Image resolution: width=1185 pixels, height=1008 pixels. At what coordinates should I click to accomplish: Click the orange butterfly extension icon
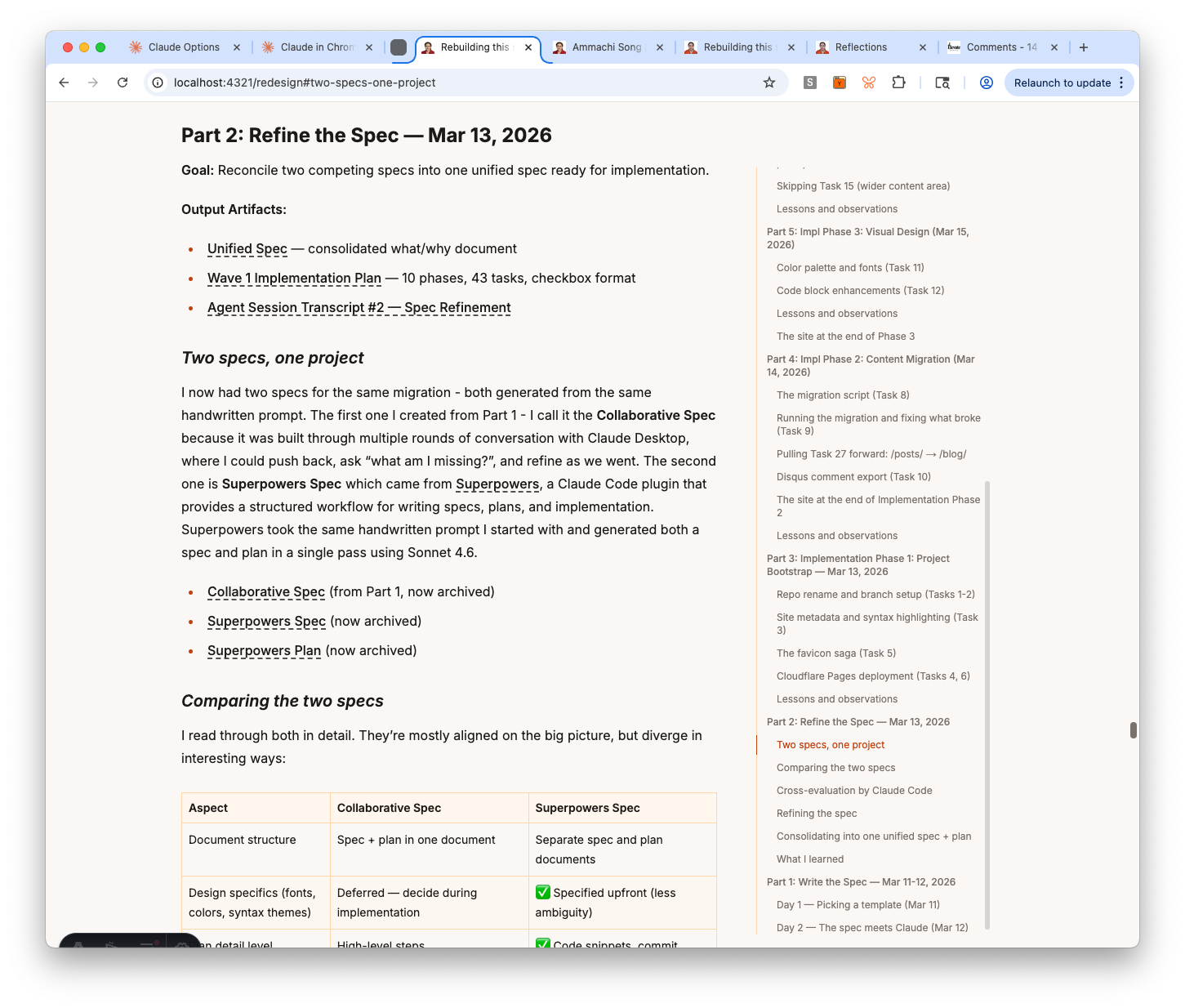(869, 83)
